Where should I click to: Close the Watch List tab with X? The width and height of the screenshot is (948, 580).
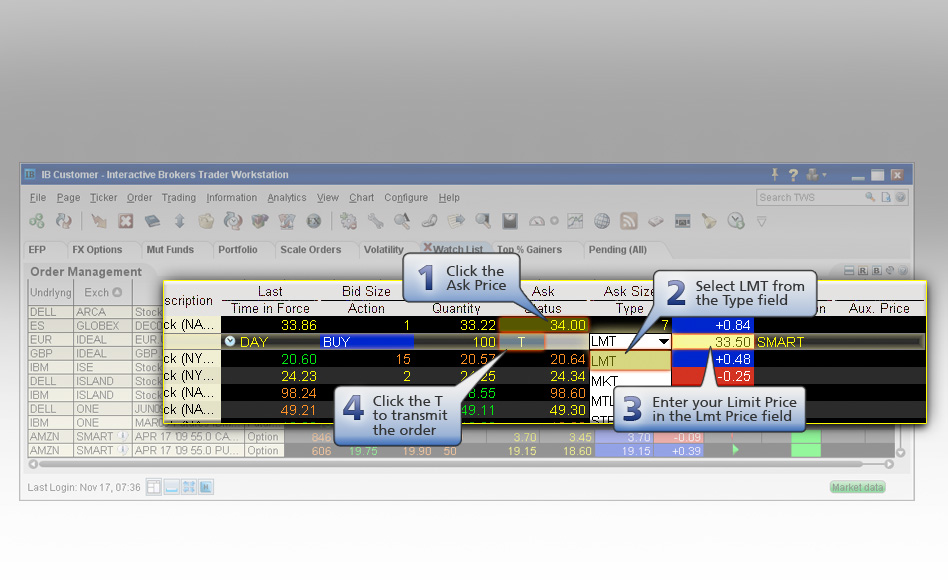427,247
